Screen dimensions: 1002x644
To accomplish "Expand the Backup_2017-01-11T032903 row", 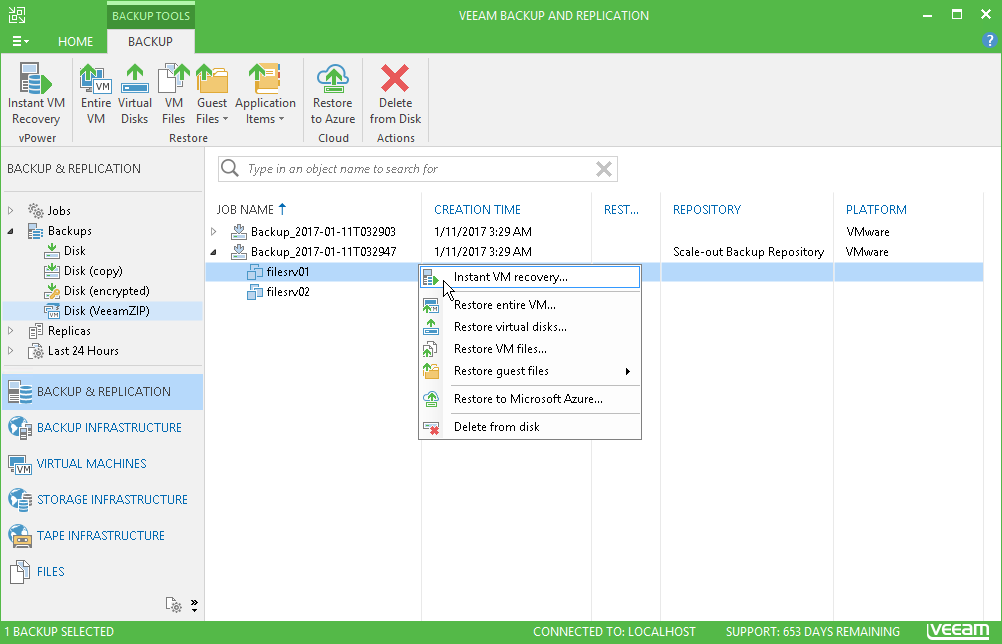I will pyautogui.click(x=214, y=231).
